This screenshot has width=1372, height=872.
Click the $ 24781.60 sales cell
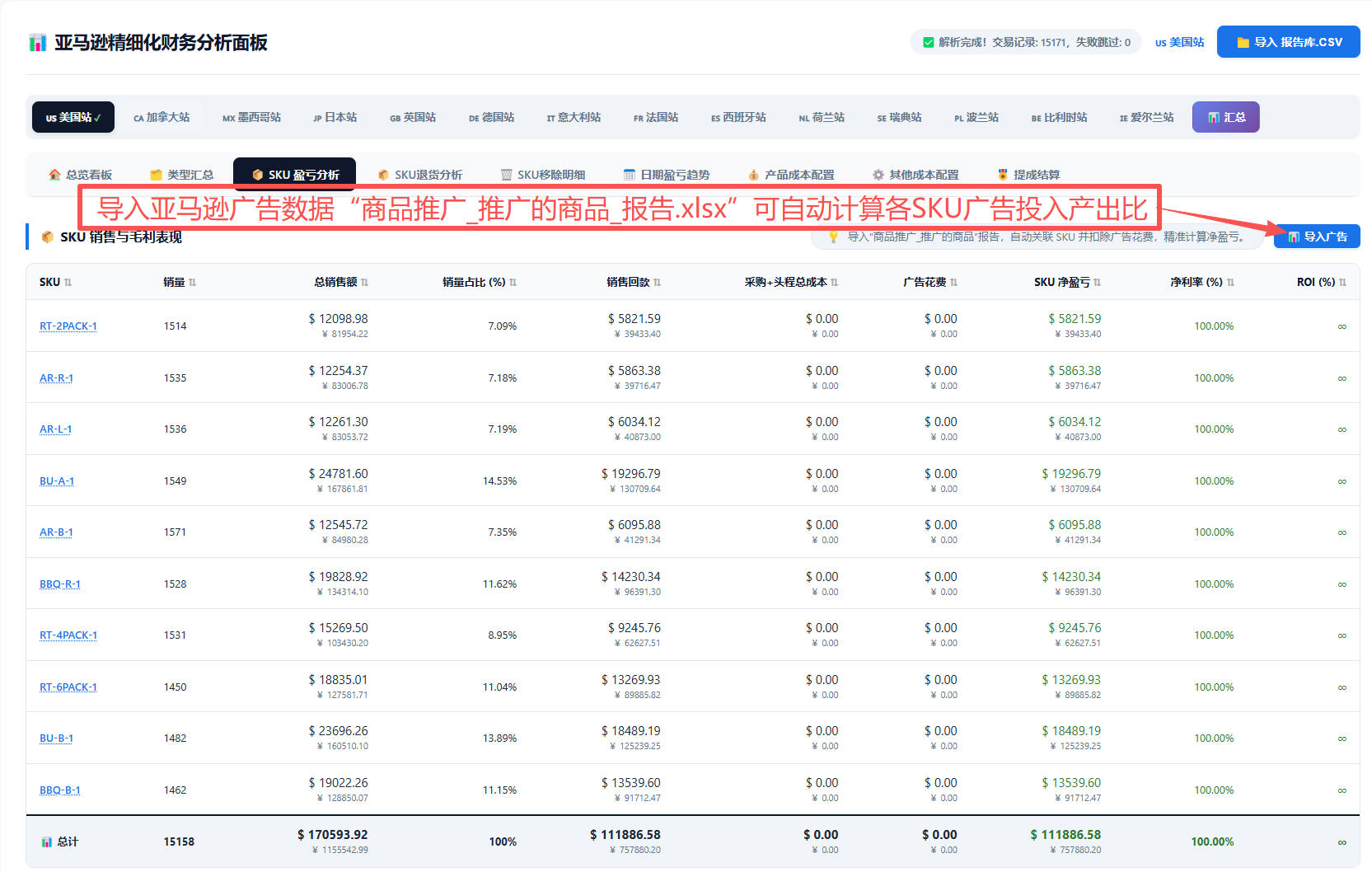tap(338, 474)
